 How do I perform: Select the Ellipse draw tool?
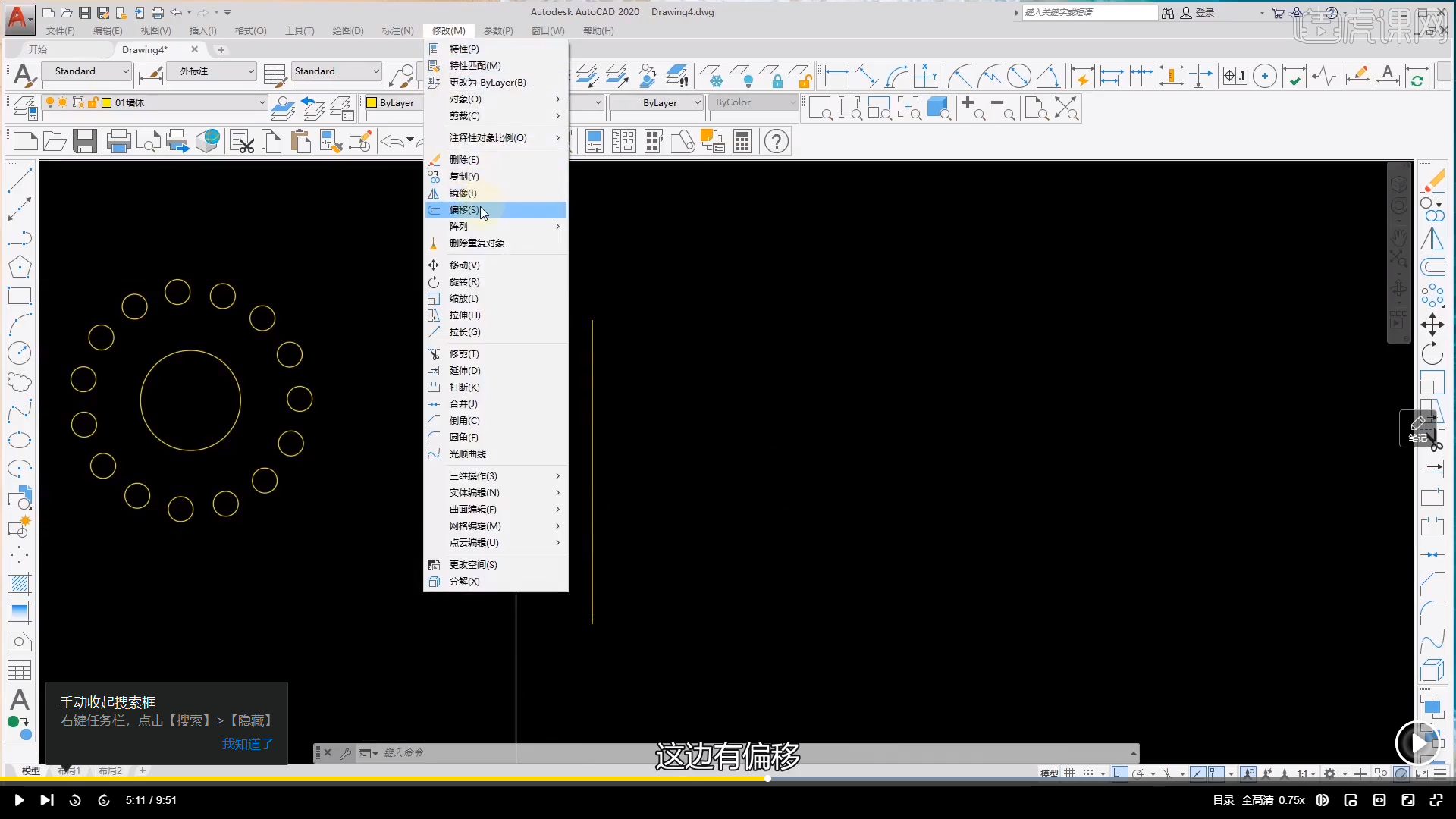[x=20, y=440]
